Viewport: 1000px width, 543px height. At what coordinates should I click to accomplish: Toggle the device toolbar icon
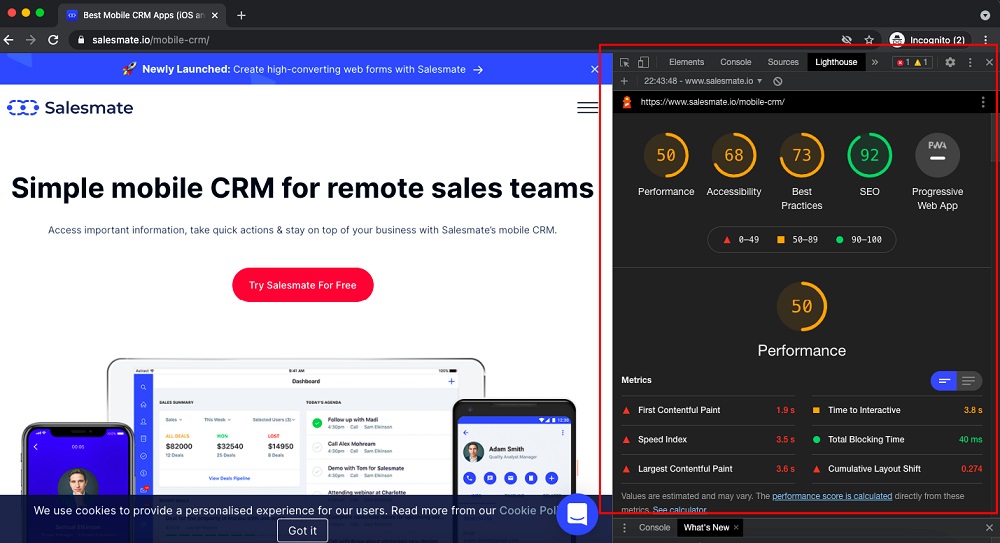[x=643, y=62]
